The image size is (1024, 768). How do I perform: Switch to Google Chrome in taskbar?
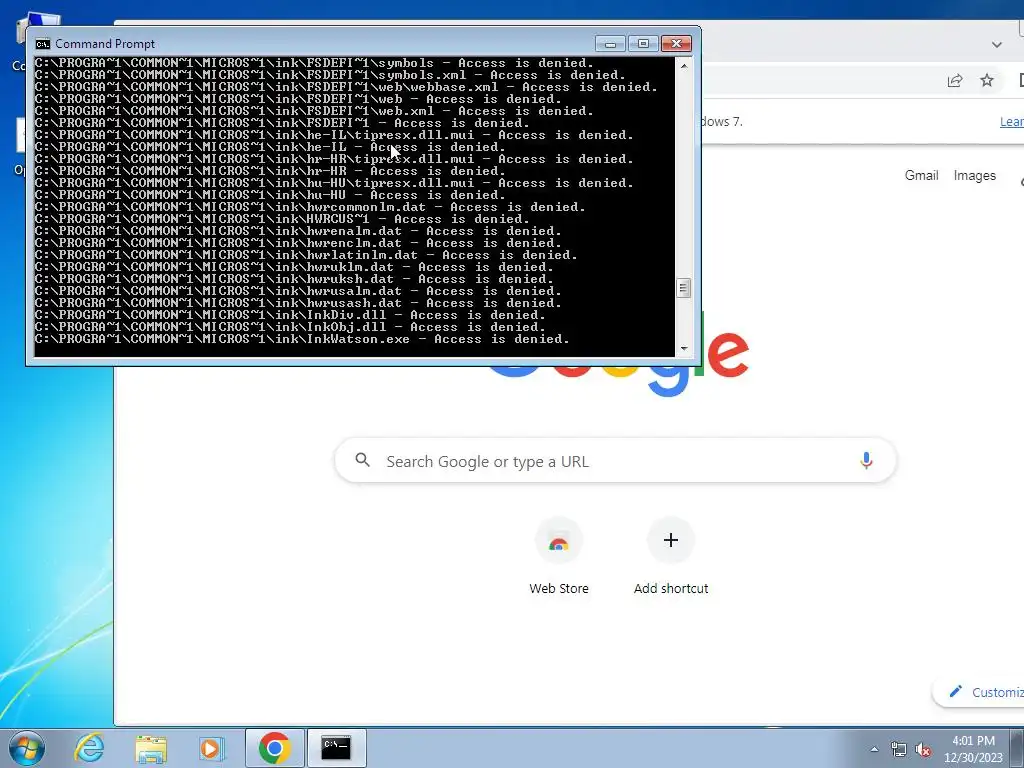tap(274, 748)
